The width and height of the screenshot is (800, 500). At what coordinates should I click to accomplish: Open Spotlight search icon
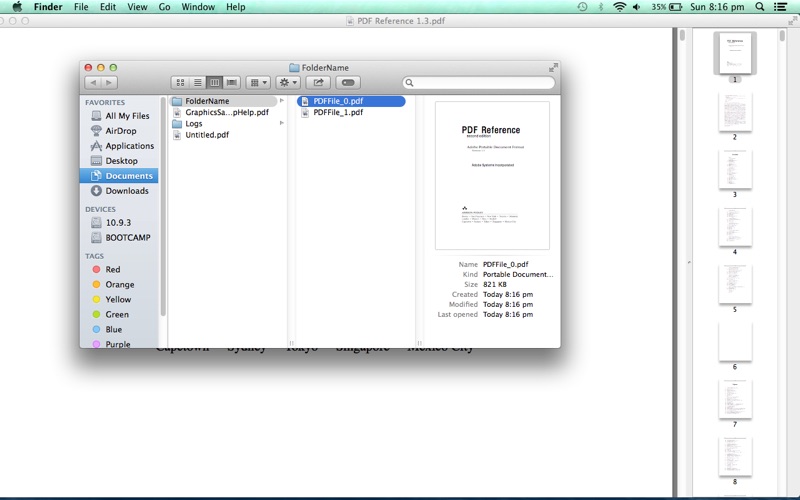pos(760,7)
